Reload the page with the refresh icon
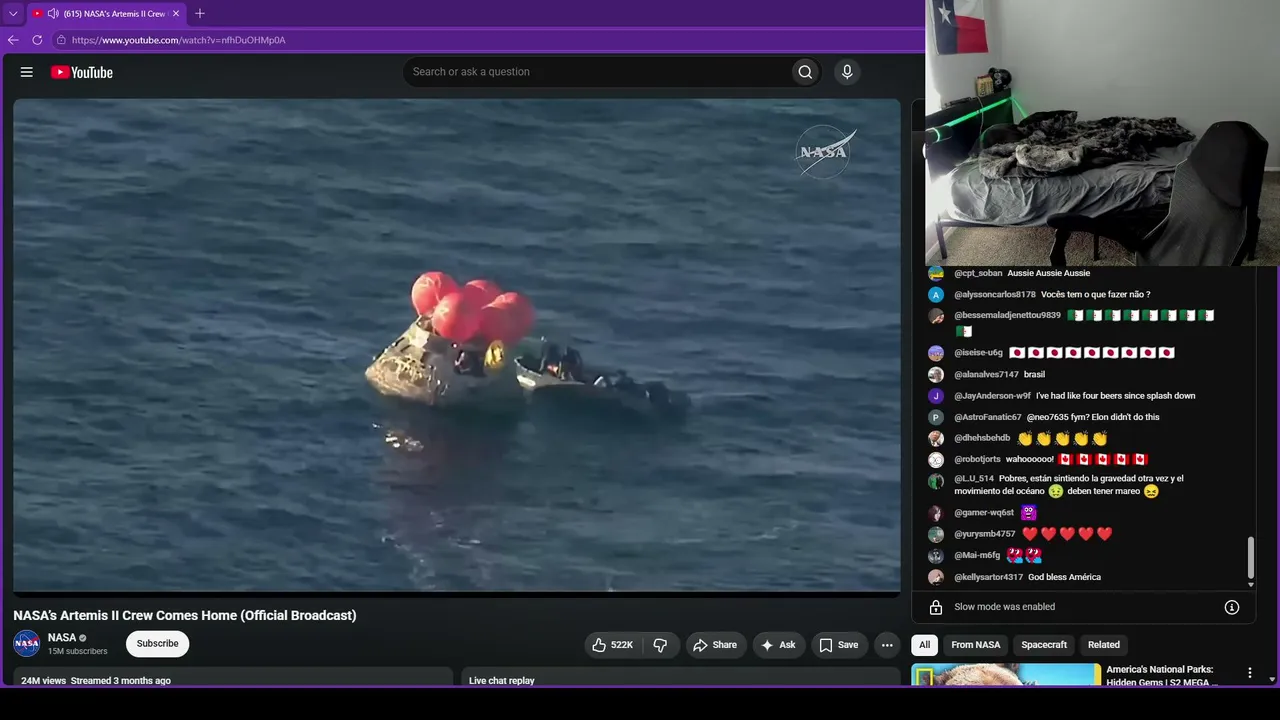Screen dimensions: 1280x720 tap(37, 40)
